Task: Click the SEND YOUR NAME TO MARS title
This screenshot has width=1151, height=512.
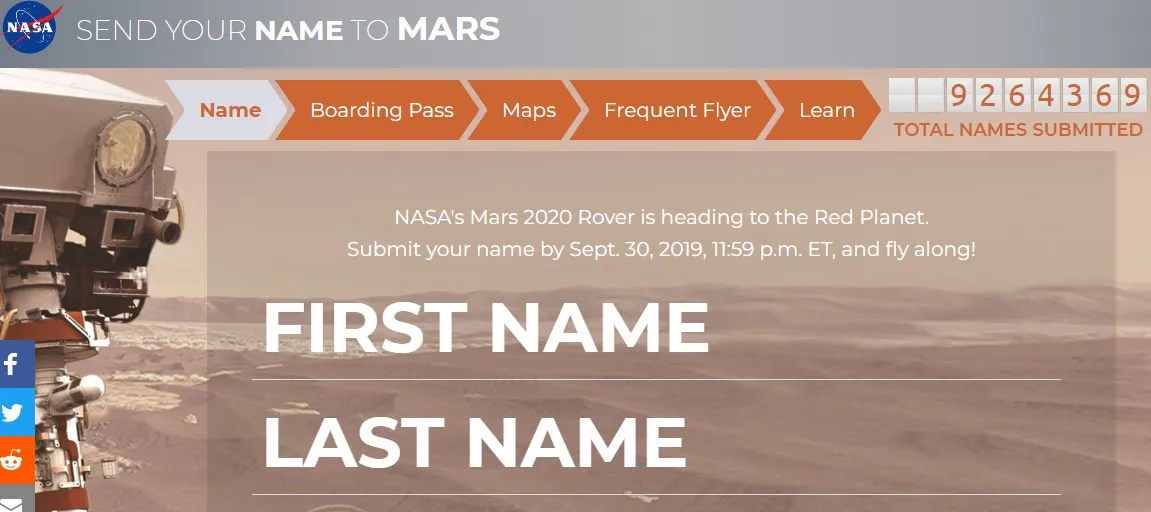Action: [x=288, y=29]
